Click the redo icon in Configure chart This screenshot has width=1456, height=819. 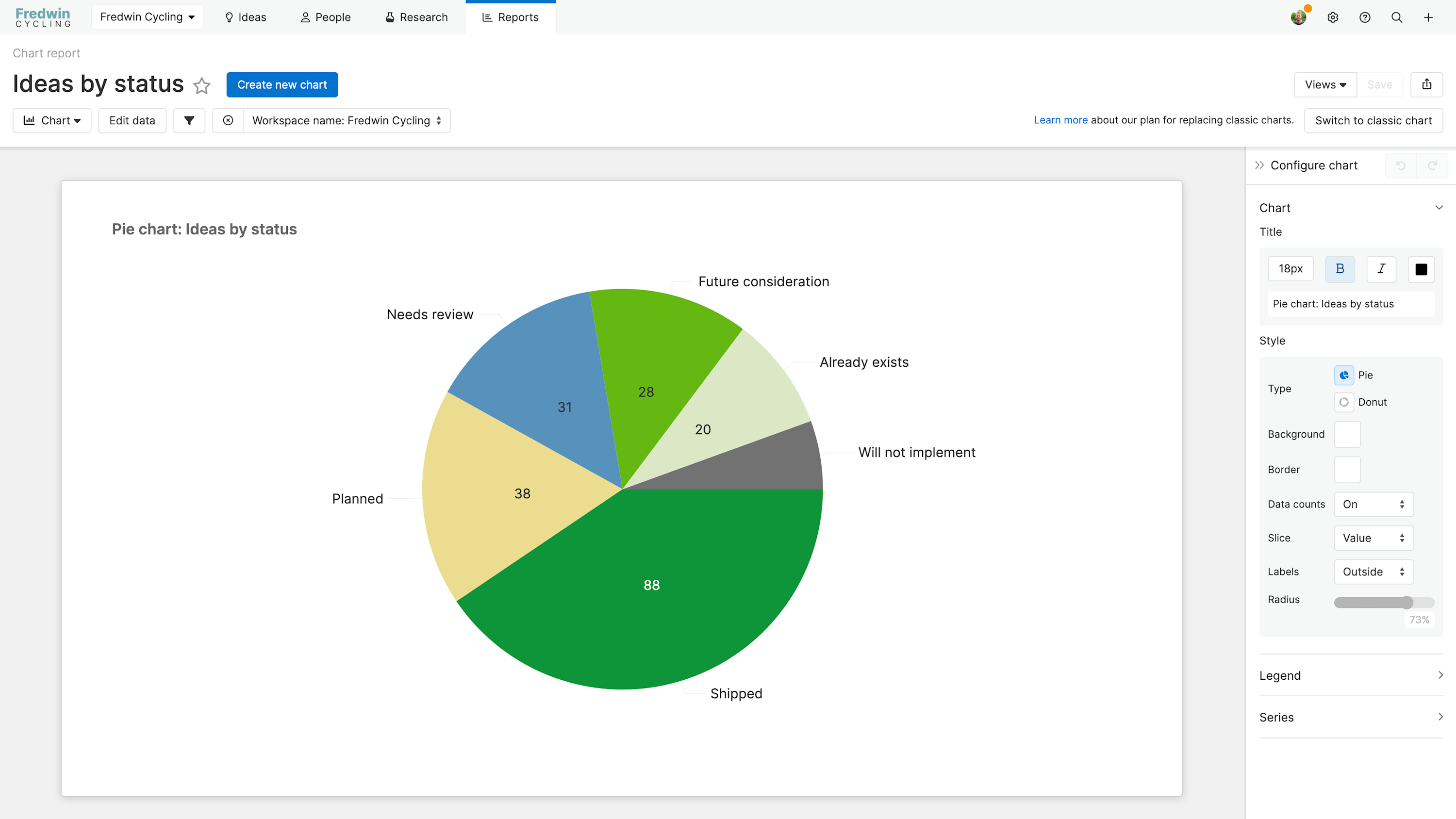coord(1433,165)
